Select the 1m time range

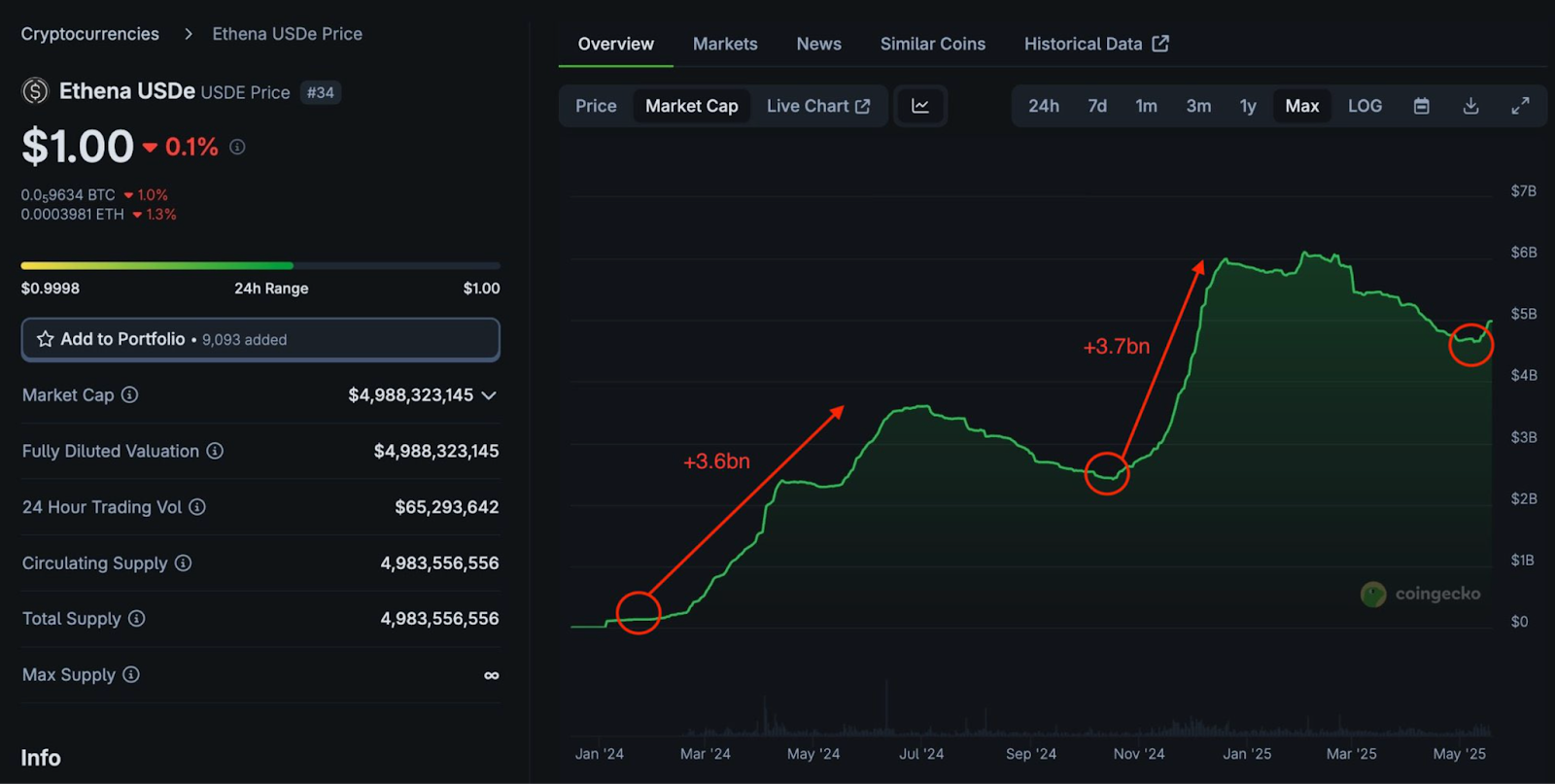click(1147, 106)
